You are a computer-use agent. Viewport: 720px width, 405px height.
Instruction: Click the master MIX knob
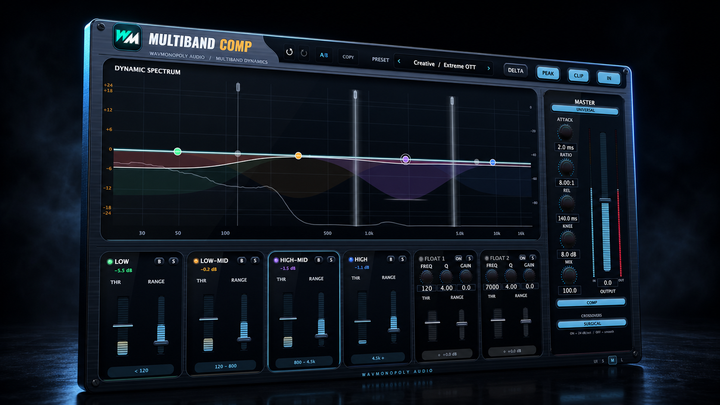click(569, 275)
